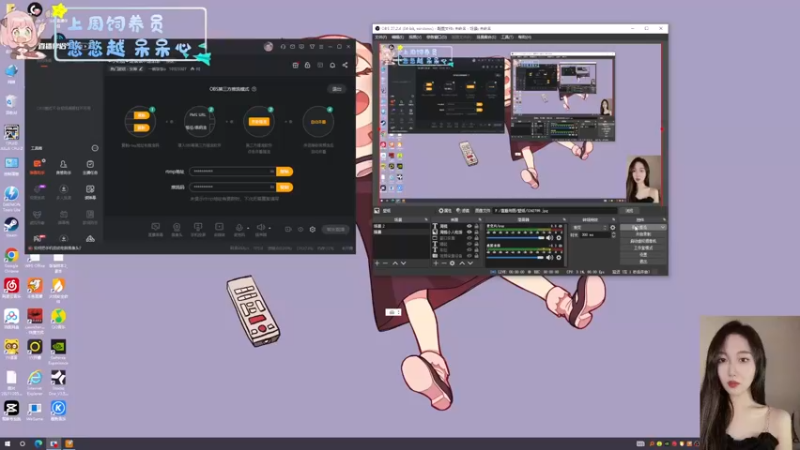Open settings gear in streaming app bottom bar
Viewport: 800px width, 450px height.
click(313, 229)
